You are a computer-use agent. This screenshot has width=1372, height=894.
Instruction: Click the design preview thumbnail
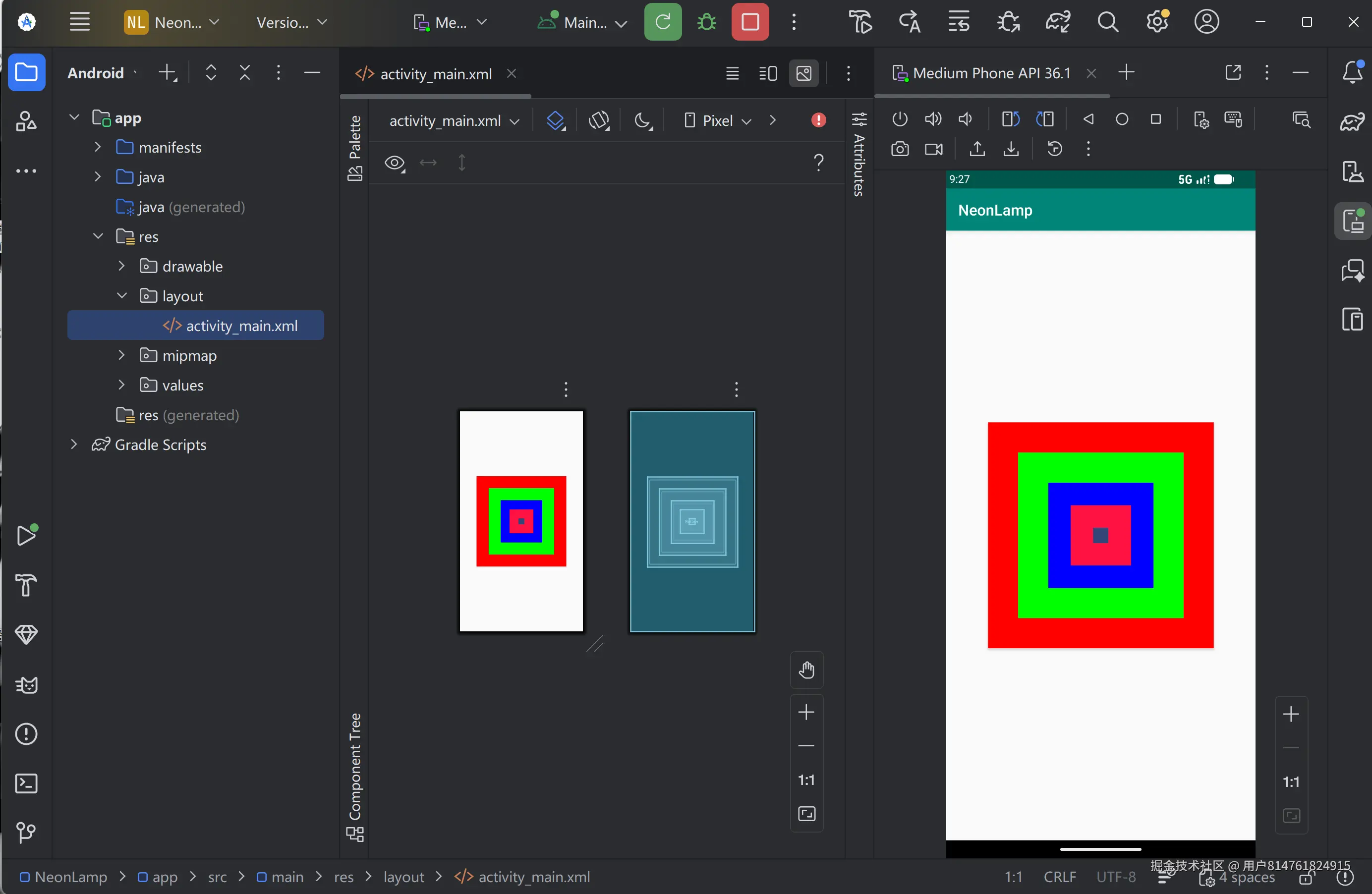click(521, 521)
